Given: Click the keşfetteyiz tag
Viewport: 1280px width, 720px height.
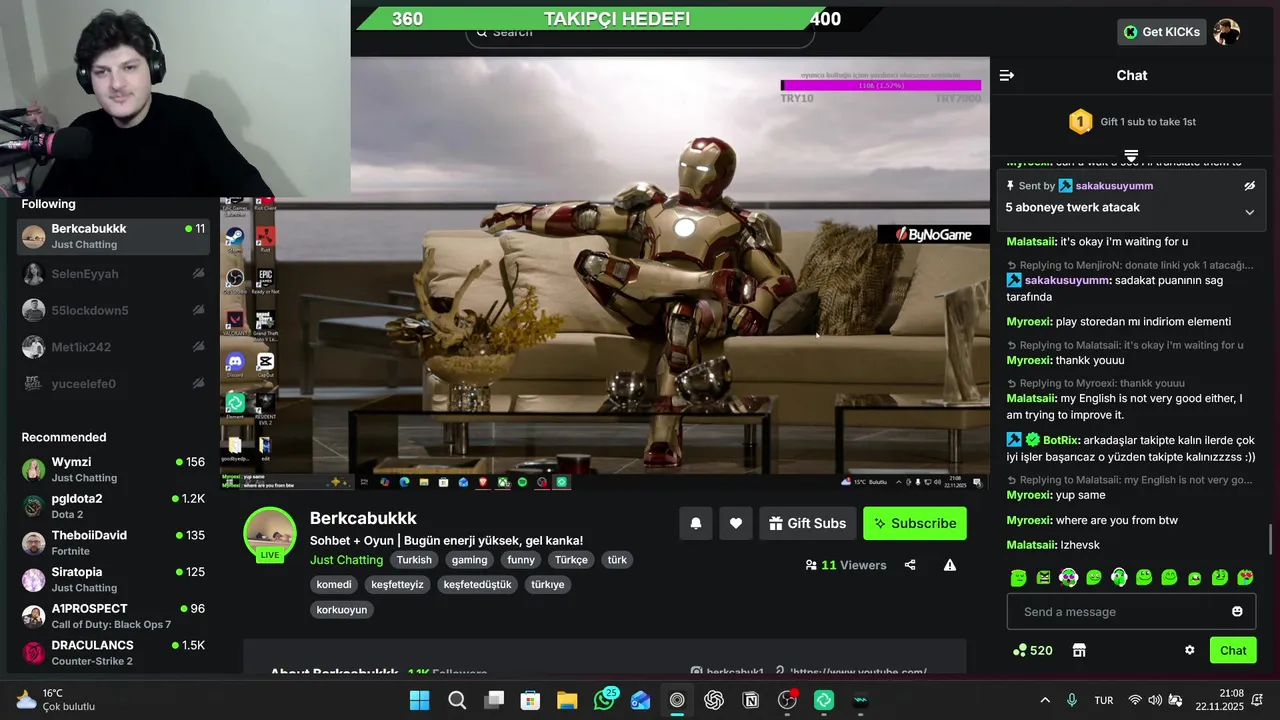Looking at the screenshot, I should click(397, 585).
